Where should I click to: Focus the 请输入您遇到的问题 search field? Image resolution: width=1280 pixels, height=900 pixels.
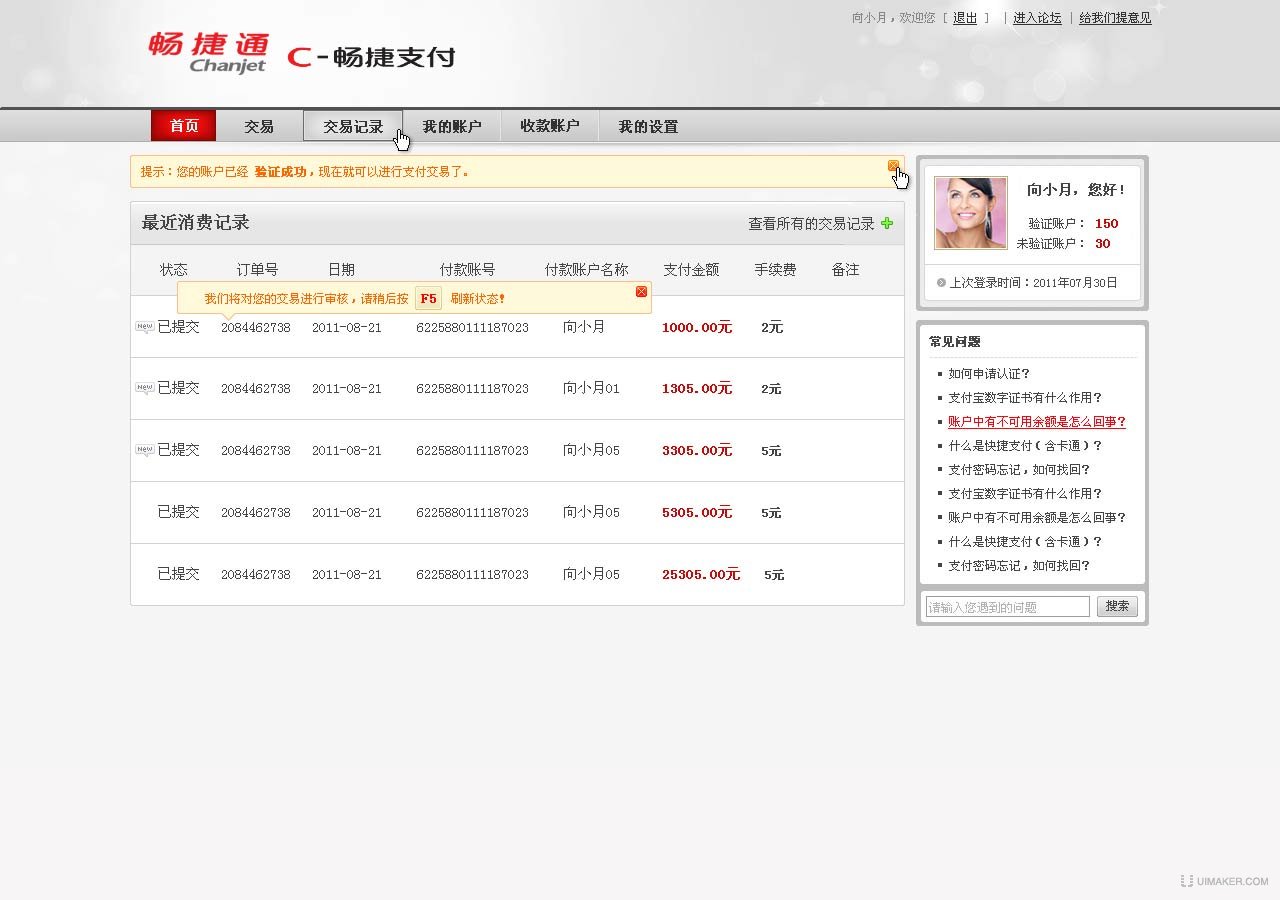tap(1007, 607)
